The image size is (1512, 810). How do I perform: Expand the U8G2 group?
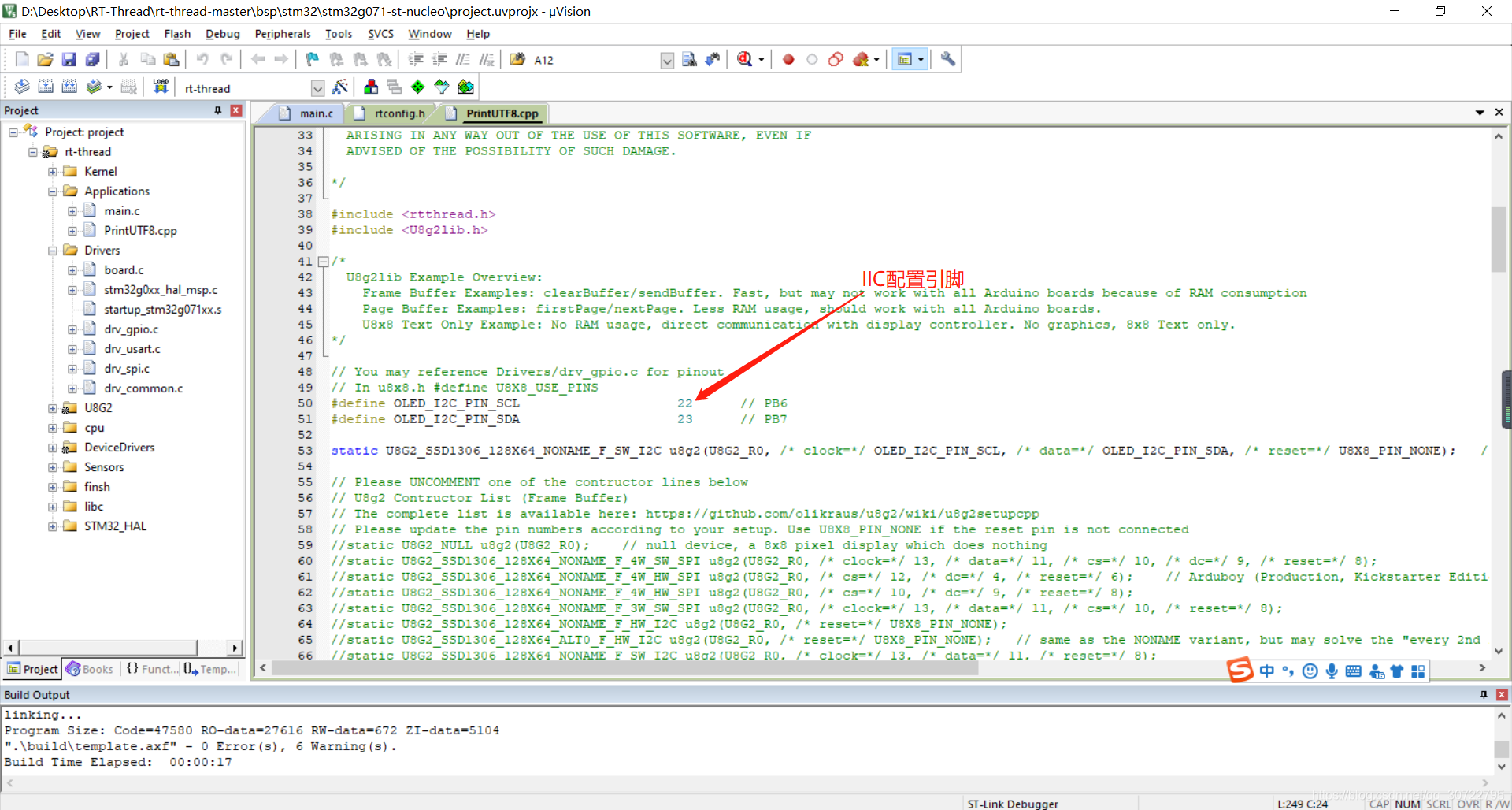click(x=53, y=408)
